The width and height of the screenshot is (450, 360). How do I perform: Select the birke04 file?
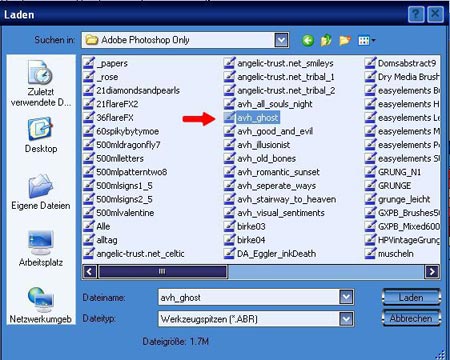tap(245, 240)
